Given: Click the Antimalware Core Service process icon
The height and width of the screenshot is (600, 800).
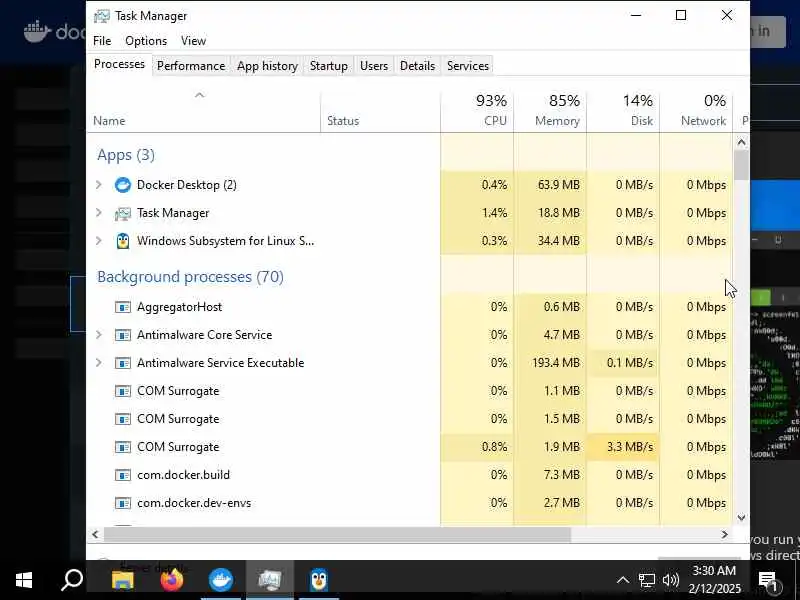Looking at the screenshot, I should [x=122, y=335].
